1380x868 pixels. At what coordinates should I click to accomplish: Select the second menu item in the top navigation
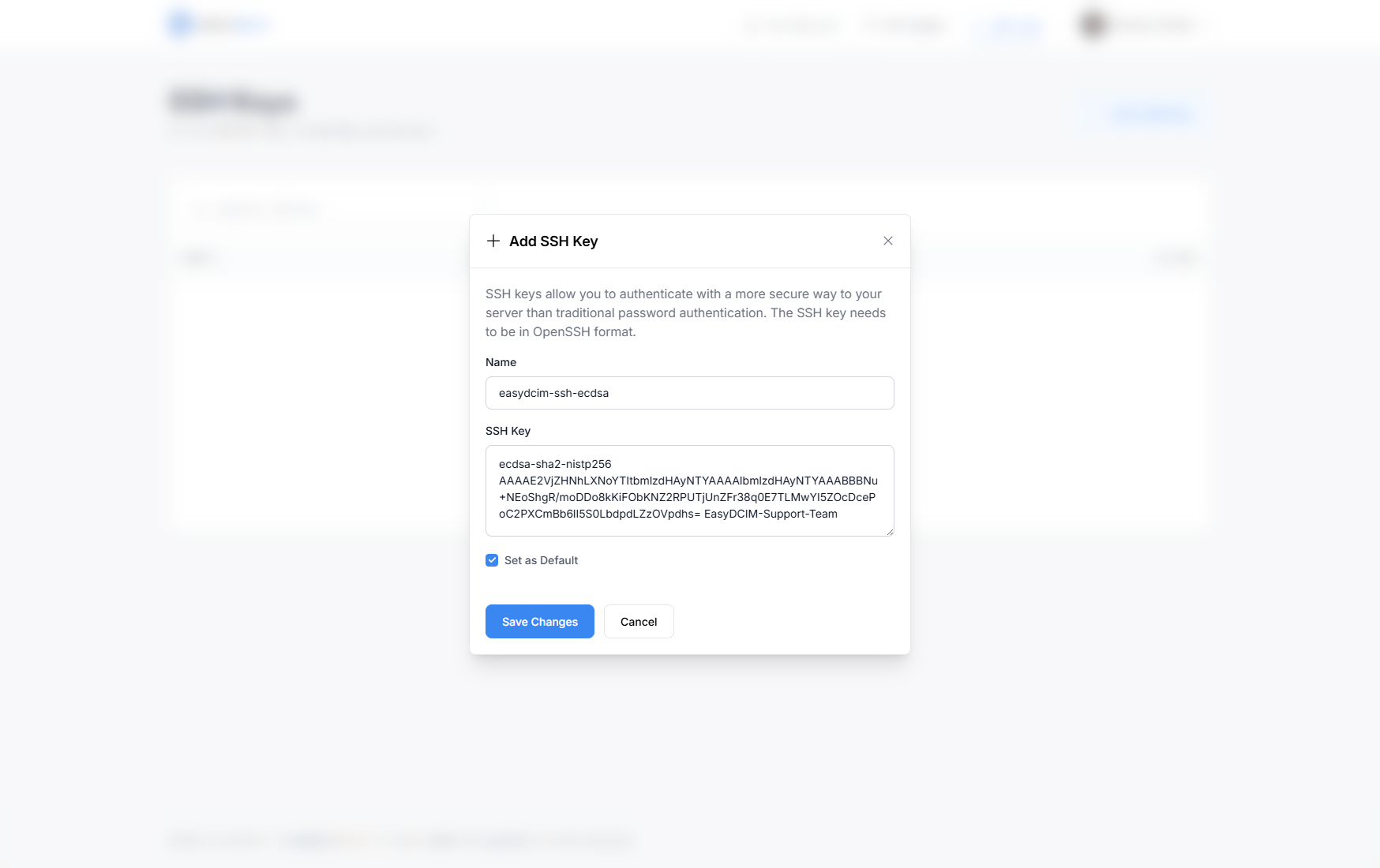point(904,24)
